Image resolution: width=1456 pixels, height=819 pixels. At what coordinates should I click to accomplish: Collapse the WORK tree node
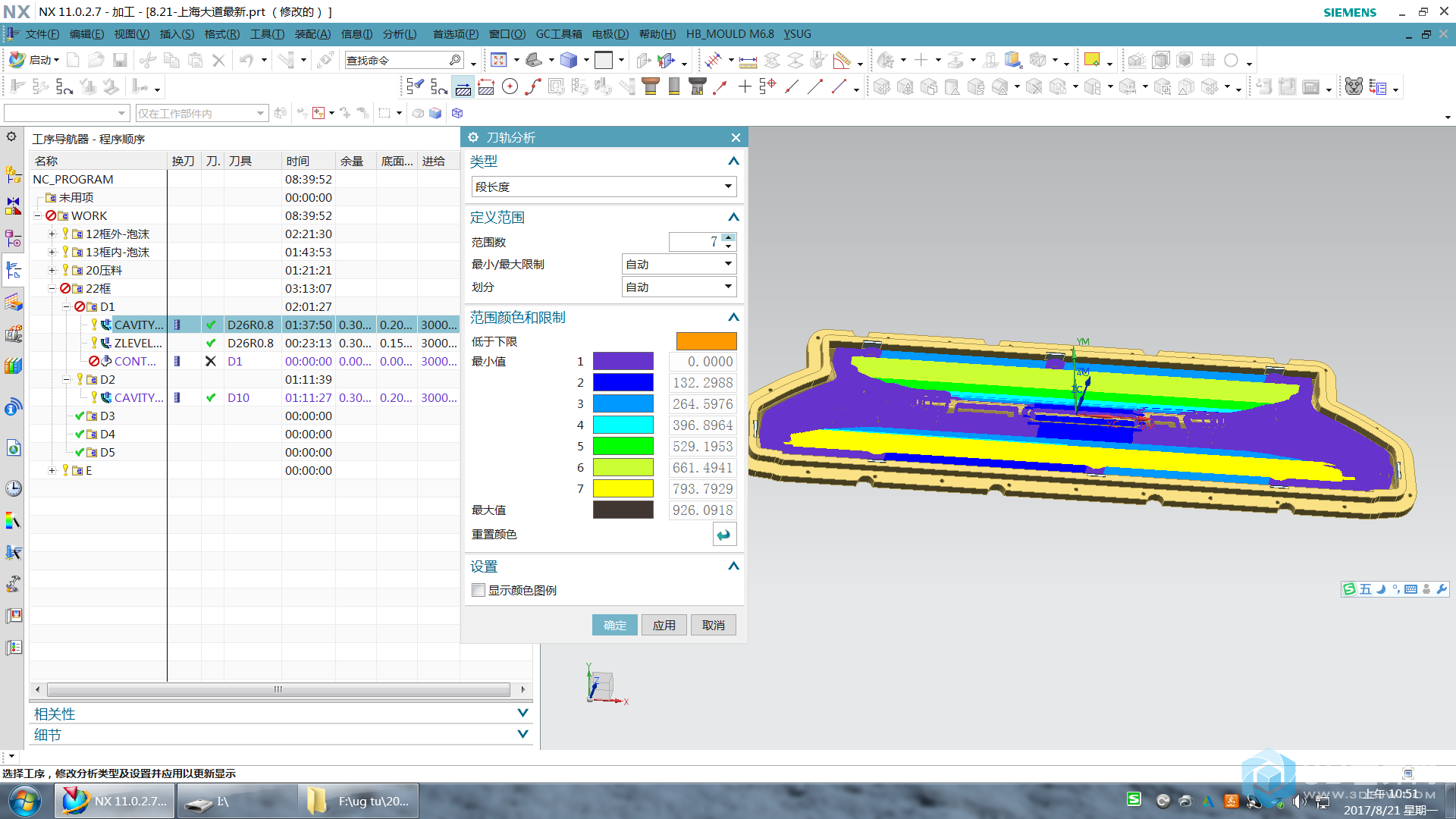pos(37,215)
